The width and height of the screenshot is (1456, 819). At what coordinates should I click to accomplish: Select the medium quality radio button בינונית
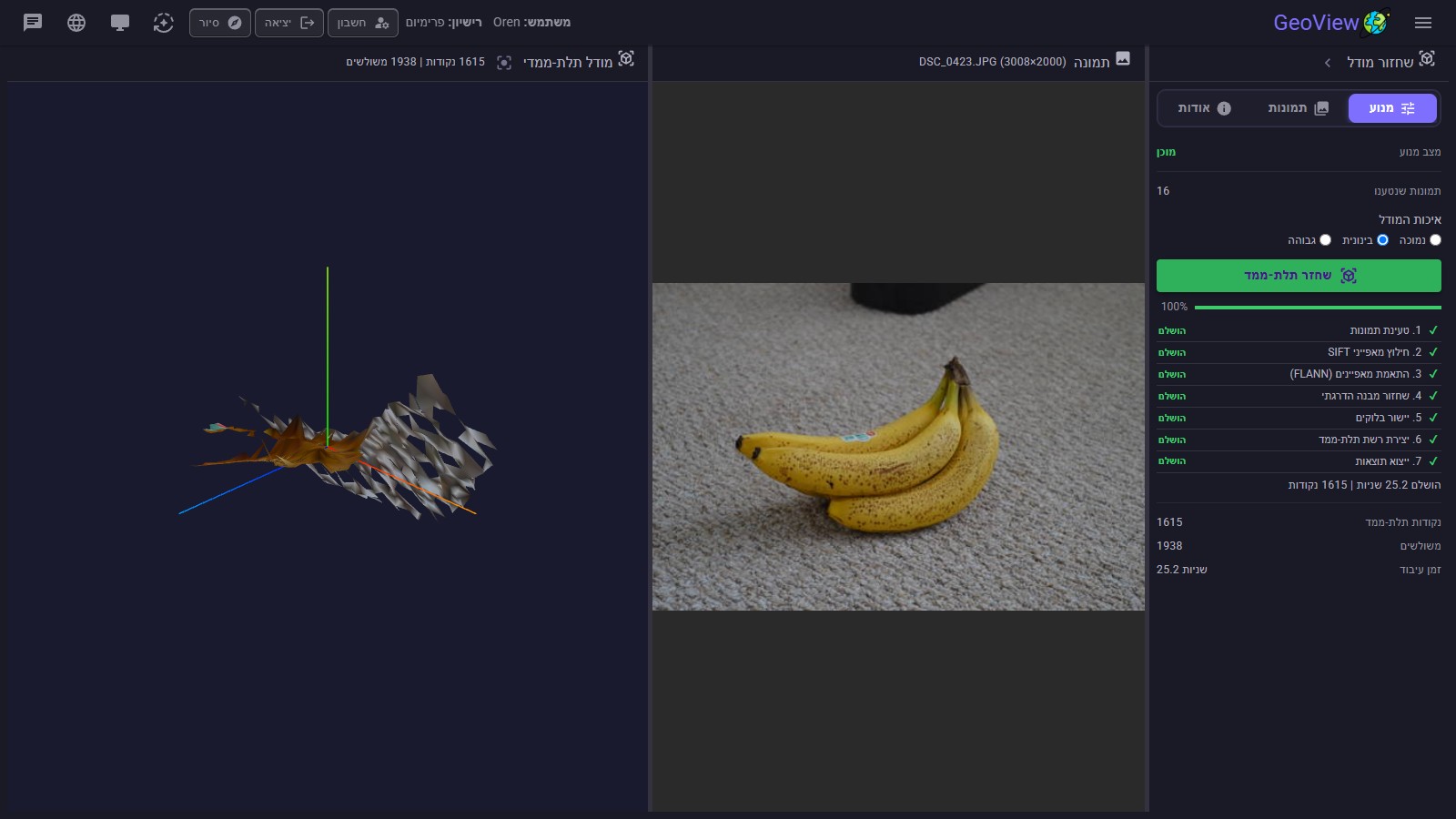1382,240
